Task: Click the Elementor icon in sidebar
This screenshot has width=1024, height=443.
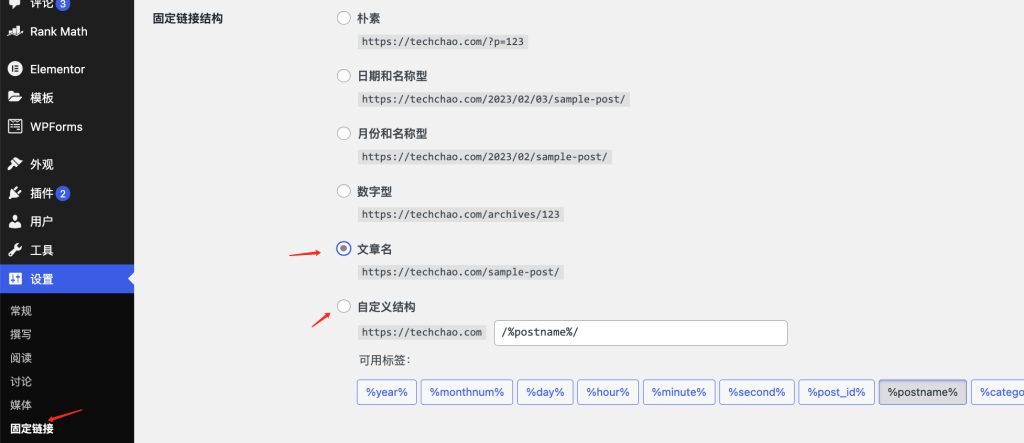Action: tap(15, 69)
